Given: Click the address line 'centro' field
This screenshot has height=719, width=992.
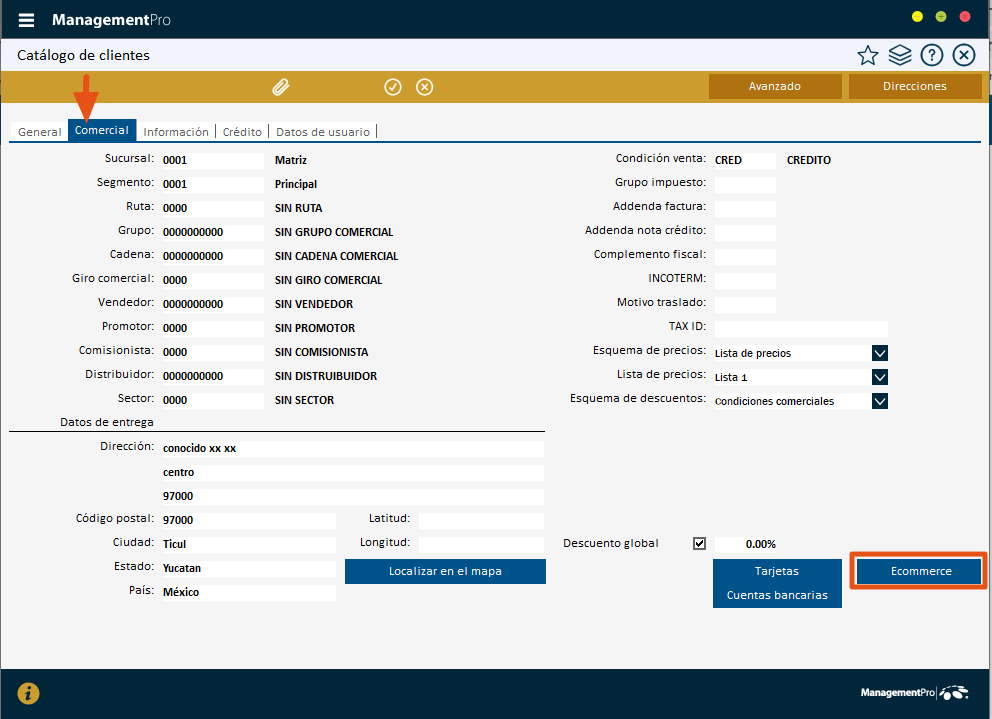Looking at the screenshot, I should coord(353,473).
